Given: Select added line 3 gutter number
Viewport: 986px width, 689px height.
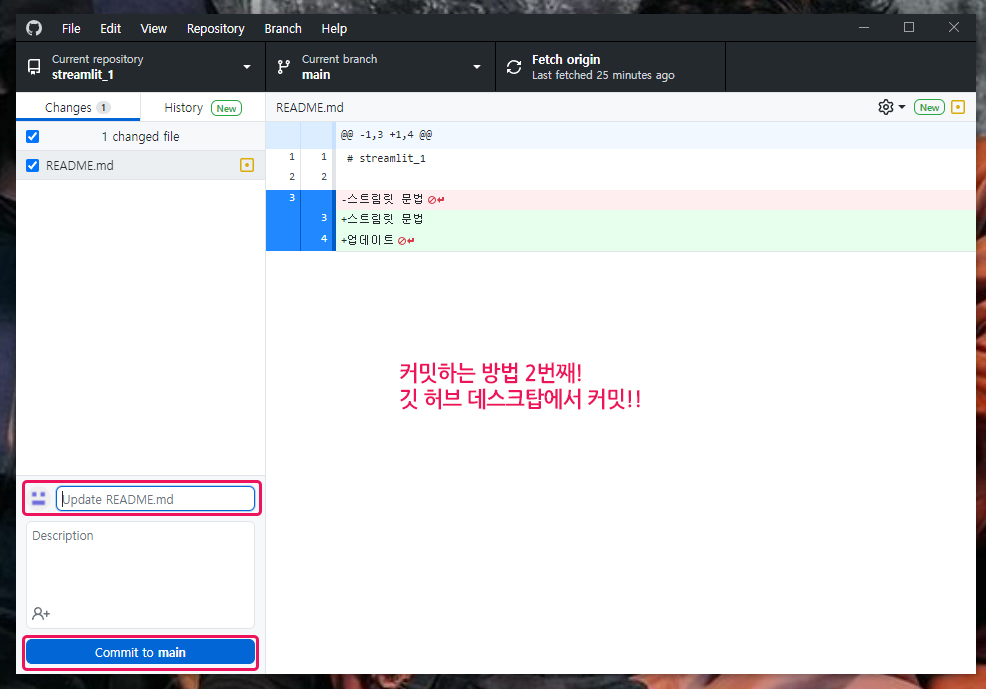Looking at the screenshot, I should pyautogui.click(x=324, y=218).
